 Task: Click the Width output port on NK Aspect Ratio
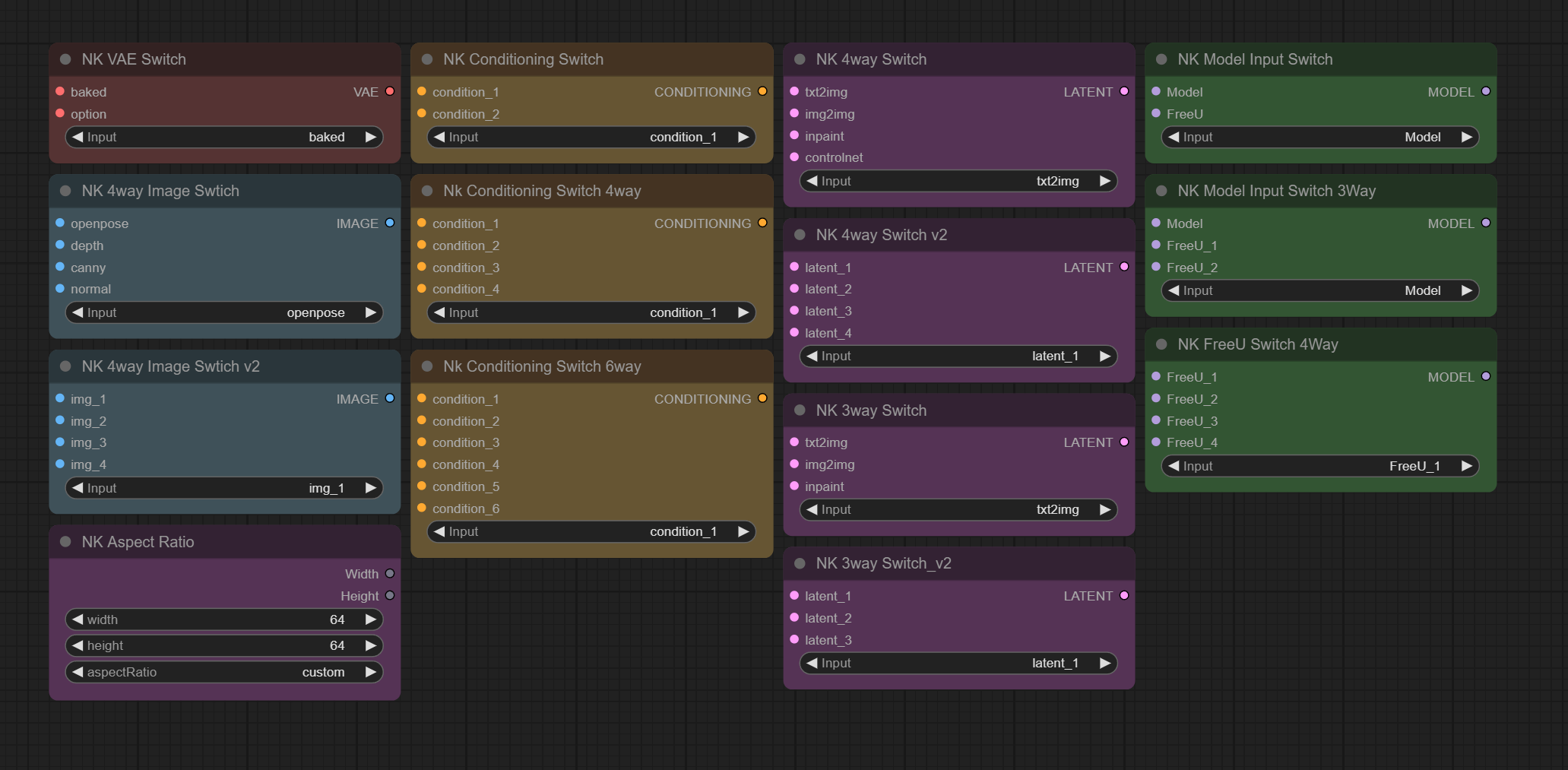[x=390, y=574]
